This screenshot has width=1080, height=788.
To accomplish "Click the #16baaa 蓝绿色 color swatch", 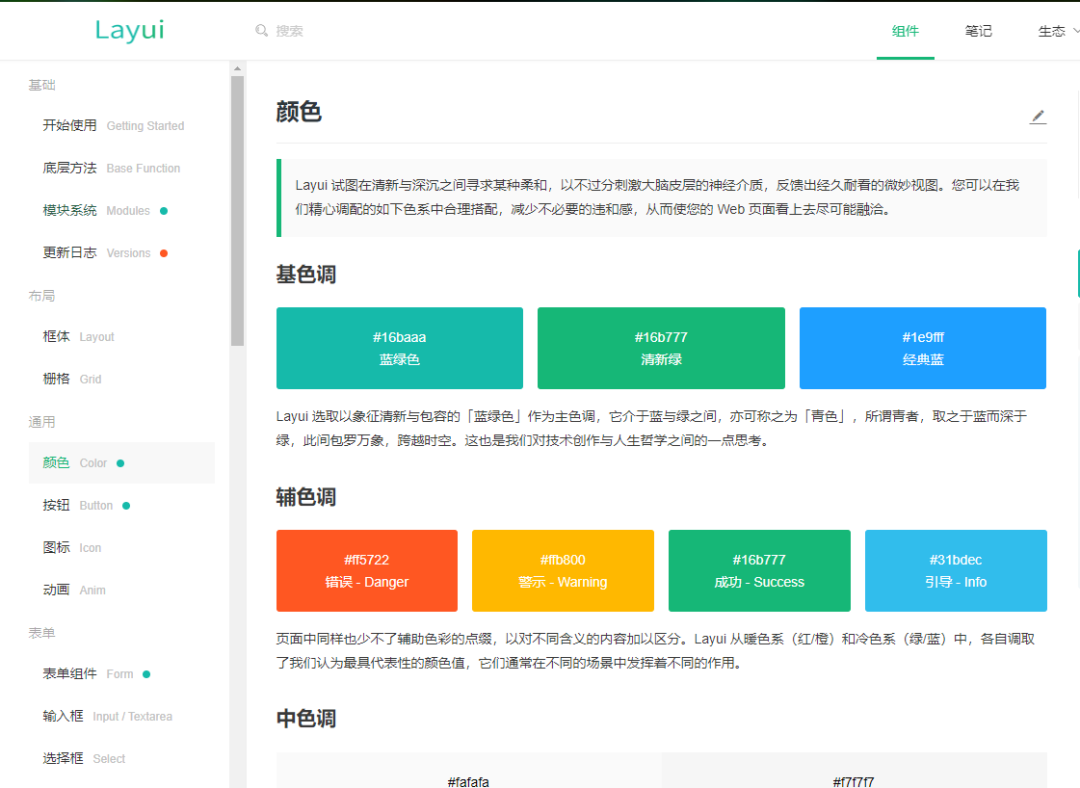I will (399, 348).
